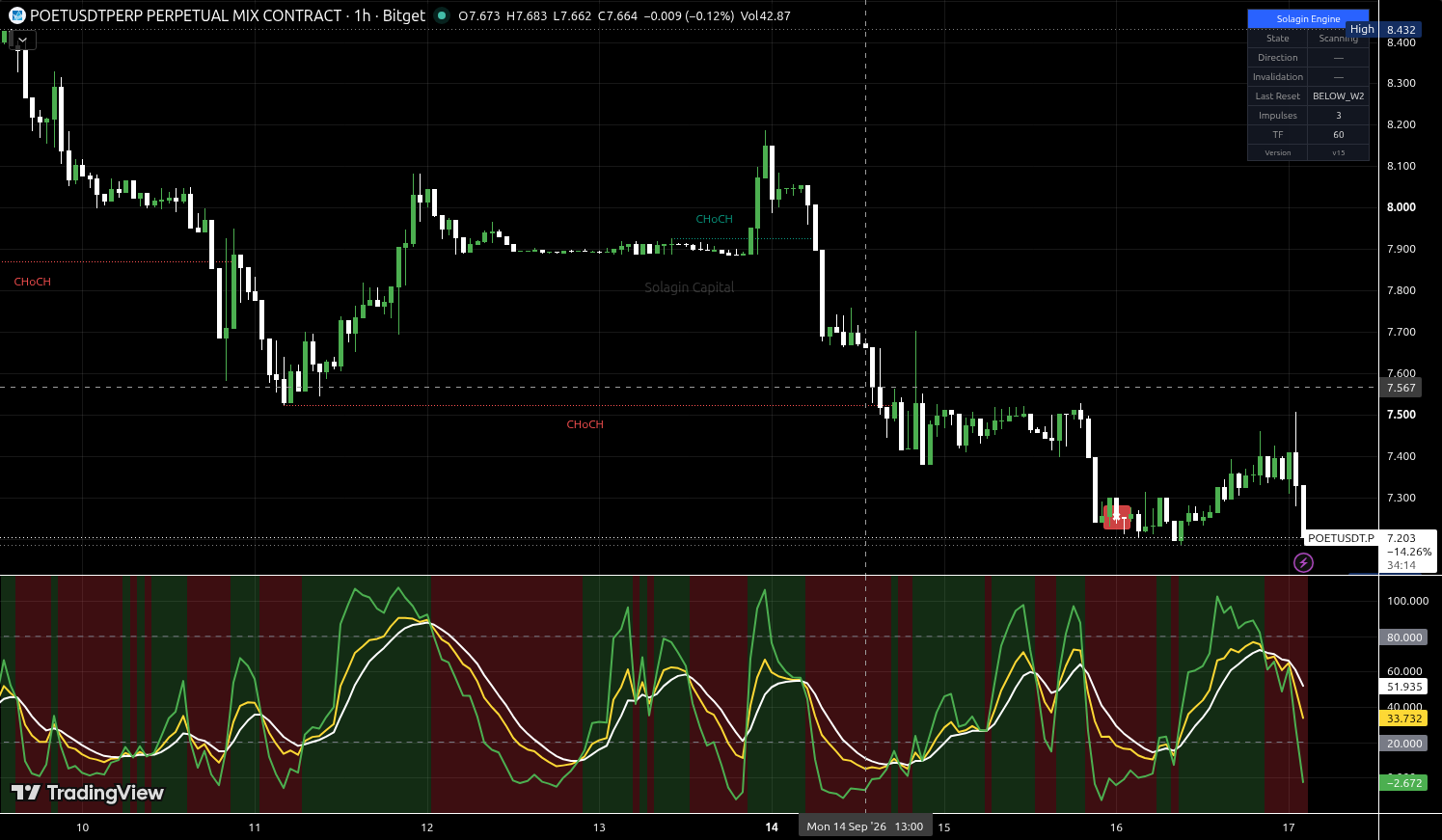Click the Vol42.87 volume reading

coord(766,15)
